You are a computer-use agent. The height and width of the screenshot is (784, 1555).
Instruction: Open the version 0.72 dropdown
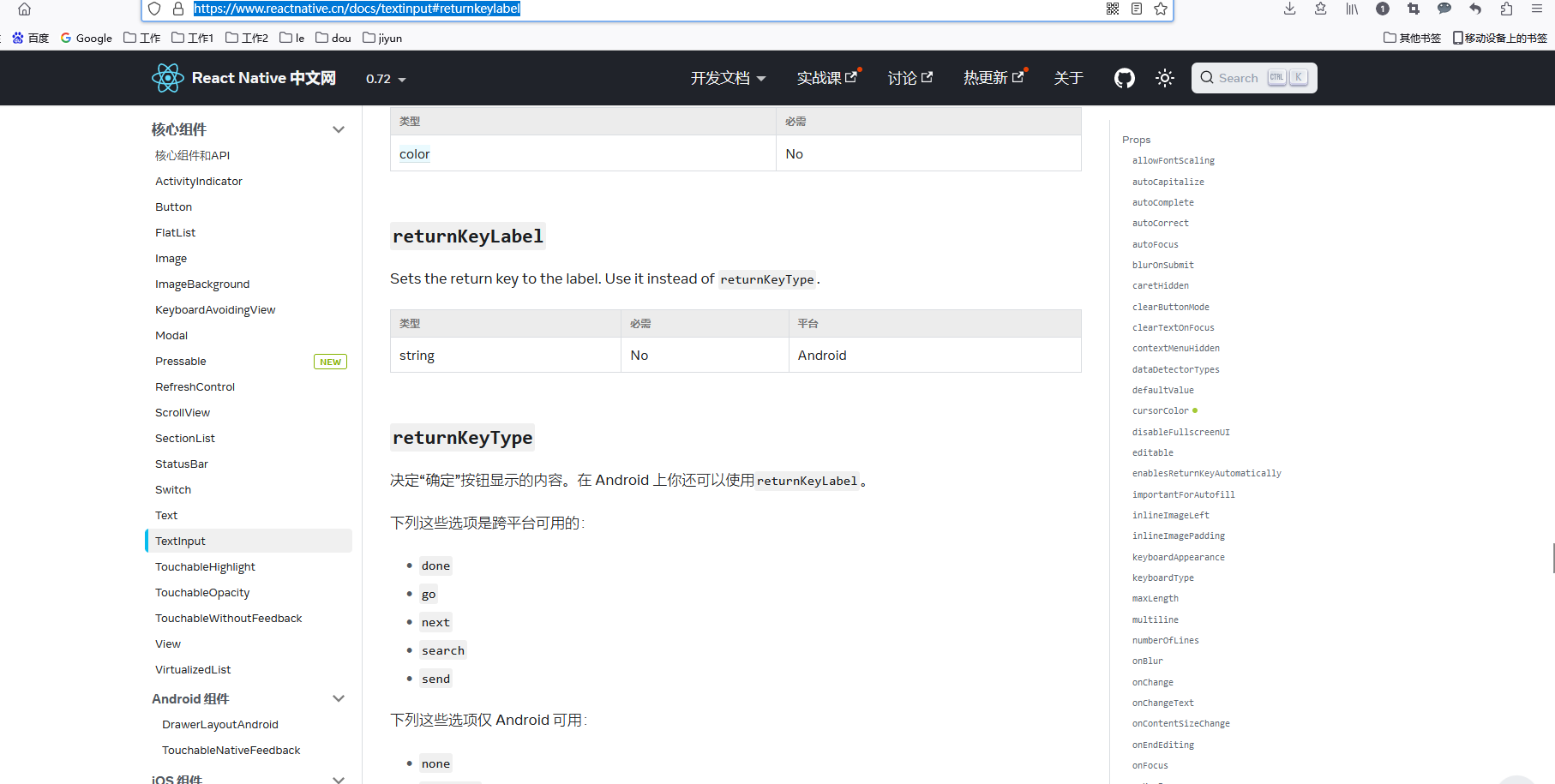point(384,78)
